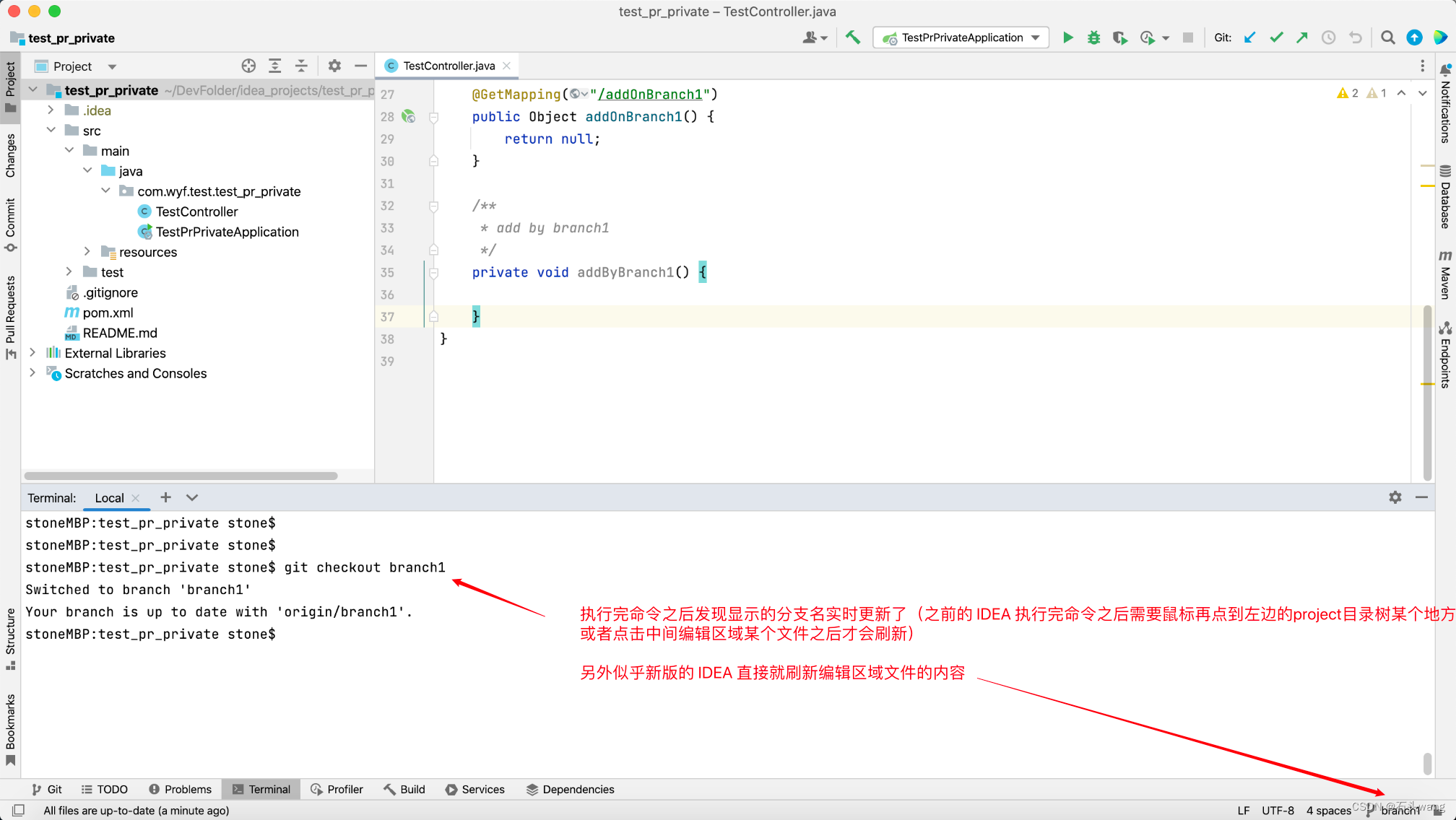Expand Scratches and Consoles node
This screenshot has height=820, width=1456.
(32, 372)
